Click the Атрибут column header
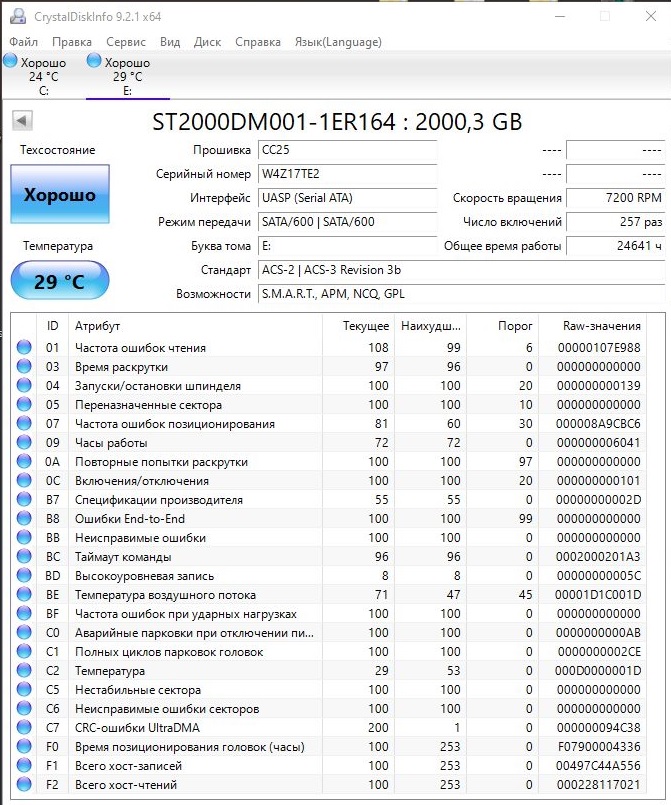Screen dimensions: 671x805 [195, 325]
